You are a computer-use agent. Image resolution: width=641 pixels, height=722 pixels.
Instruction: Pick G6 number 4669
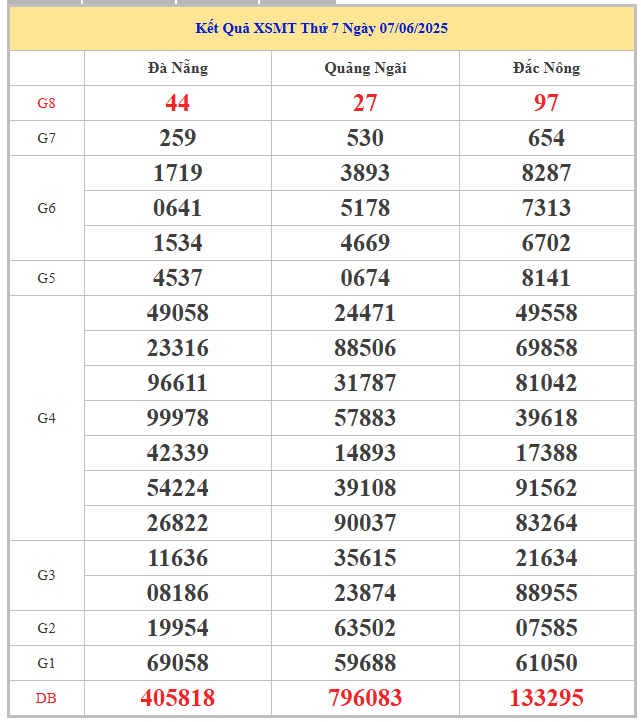point(365,243)
